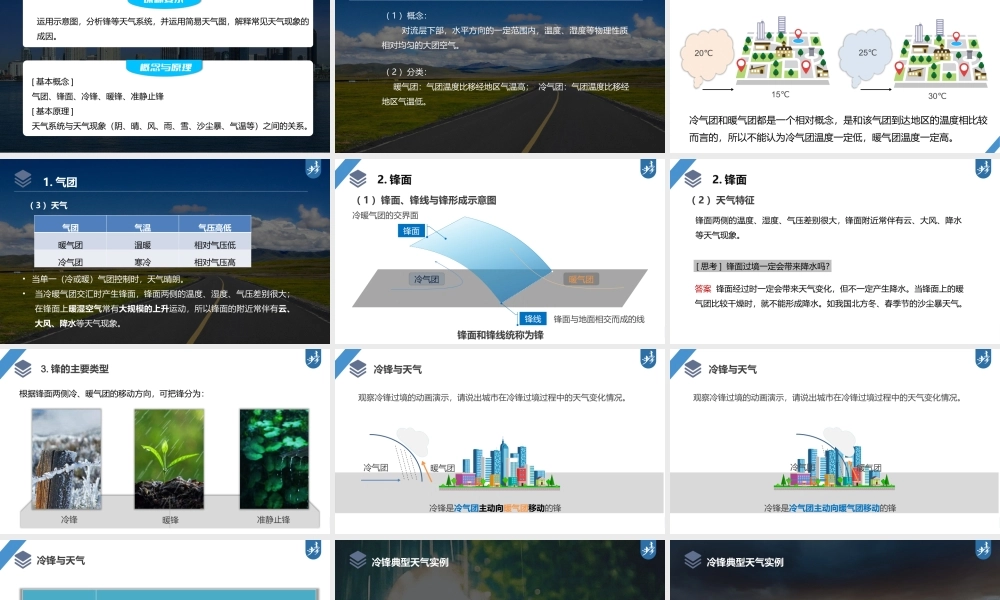Image resolution: width=1000 pixels, height=600 pixels.
Task: Click the 冷气团 row in the air mass table
Action: pyautogui.click(x=70, y=262)
